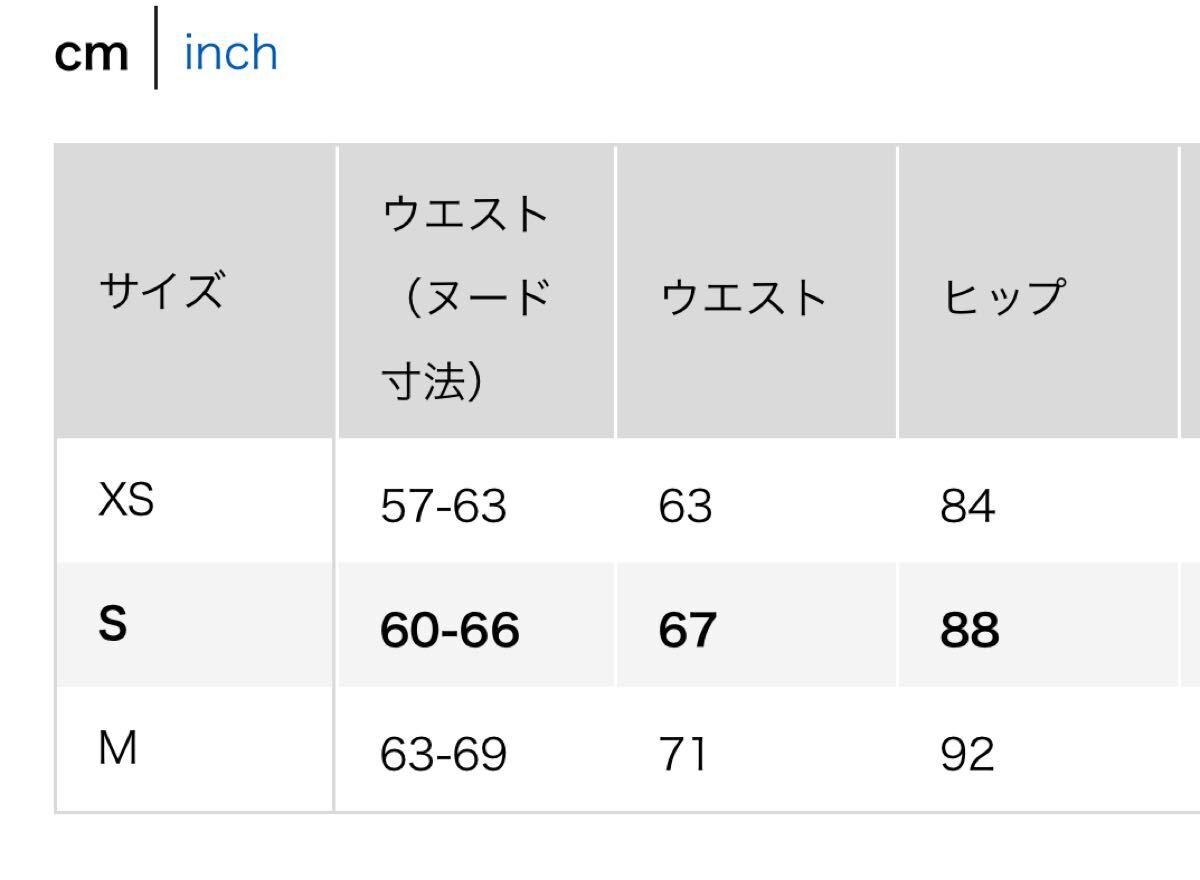Click the cut-off cell right of 88
The width and height of the screenshot is (1200, 880).
tap(1191, 627)
